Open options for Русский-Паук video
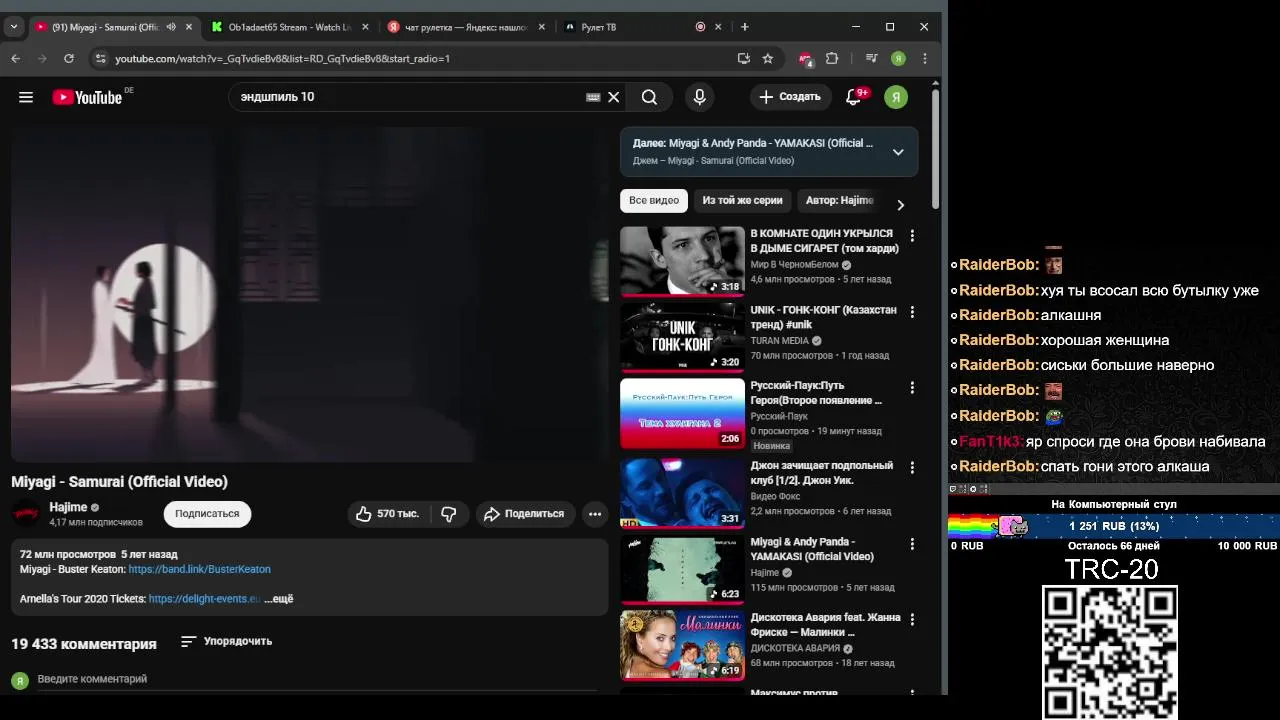The width and height of the screenshot is (1280, 720). coord(912,387)
